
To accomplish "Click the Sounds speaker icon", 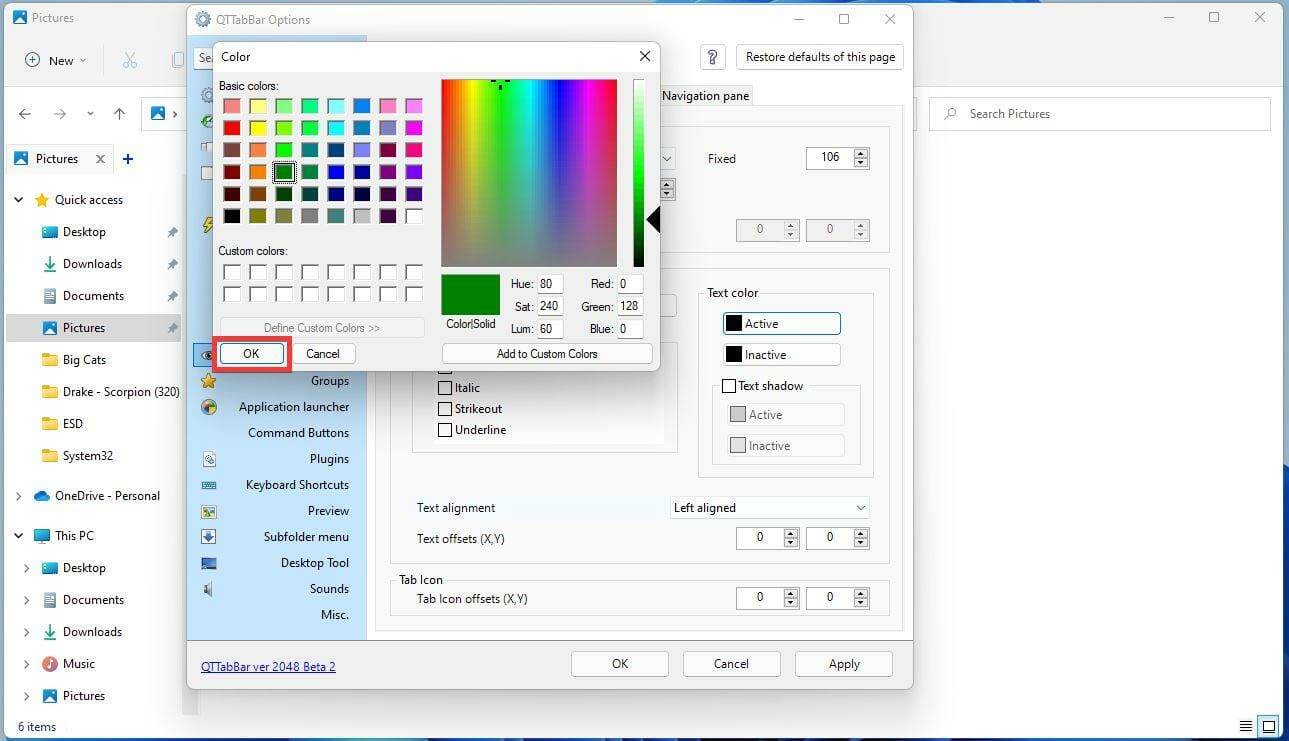I will pyautogui.click(x=208, y=588).
